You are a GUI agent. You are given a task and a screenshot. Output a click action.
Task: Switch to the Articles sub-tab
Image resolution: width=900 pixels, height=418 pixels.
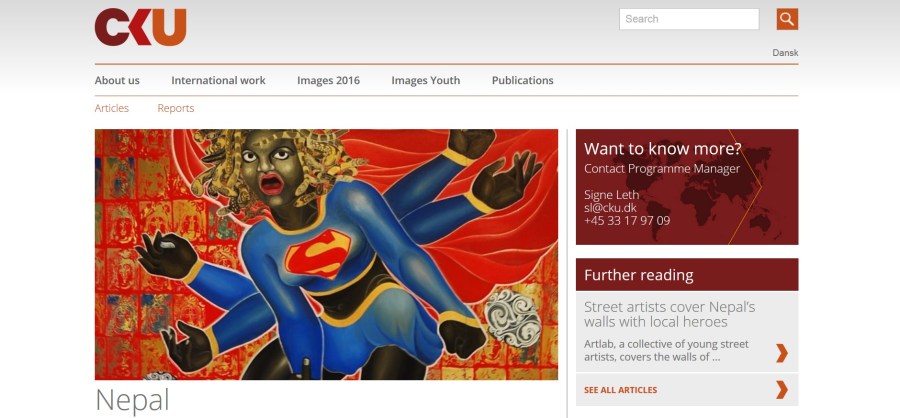pyautogui.click(x=111, y=108)
